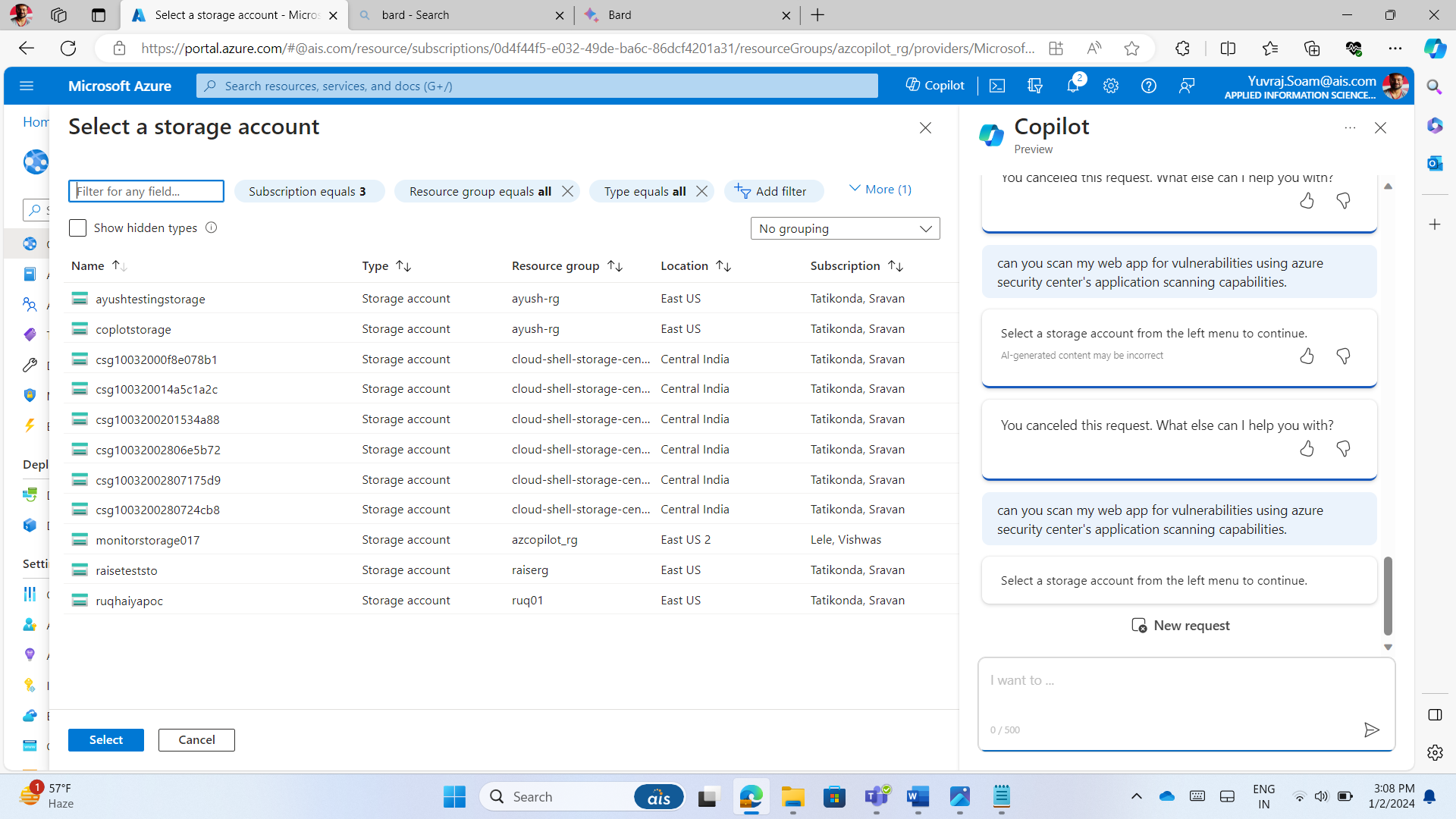
Task: Thumbs down the first 'Select a storage account' reply
Action: pos(1343,356)
